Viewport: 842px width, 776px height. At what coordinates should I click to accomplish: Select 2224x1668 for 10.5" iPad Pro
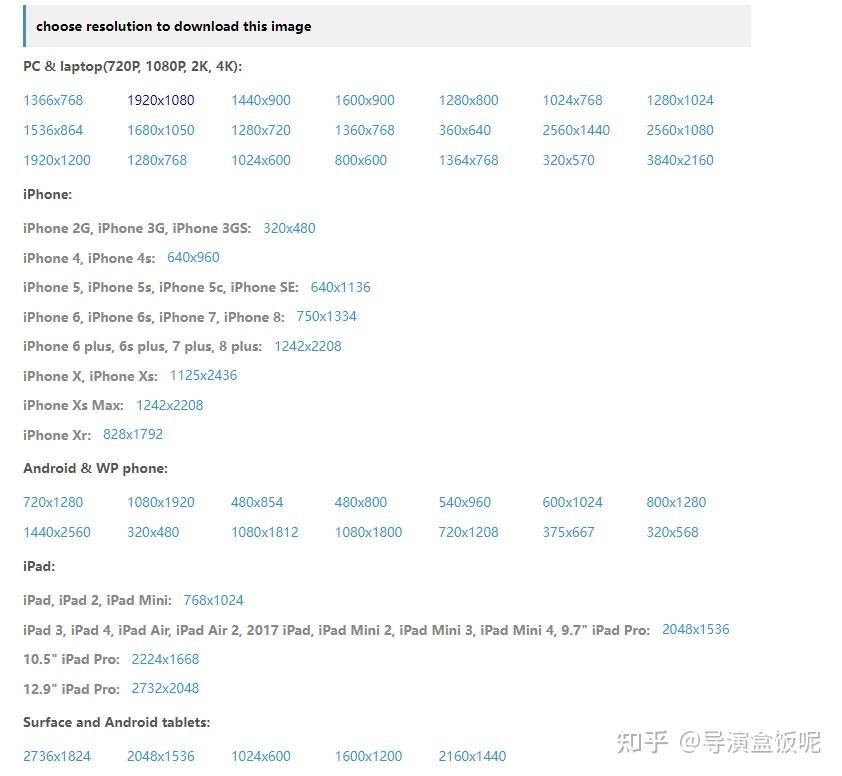pos(165,659)
